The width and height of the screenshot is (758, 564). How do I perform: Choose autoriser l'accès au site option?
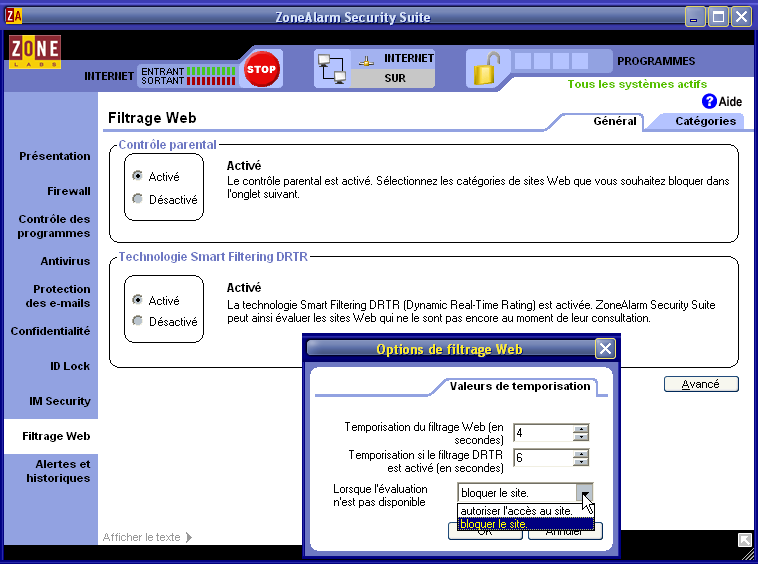[525, 511]
